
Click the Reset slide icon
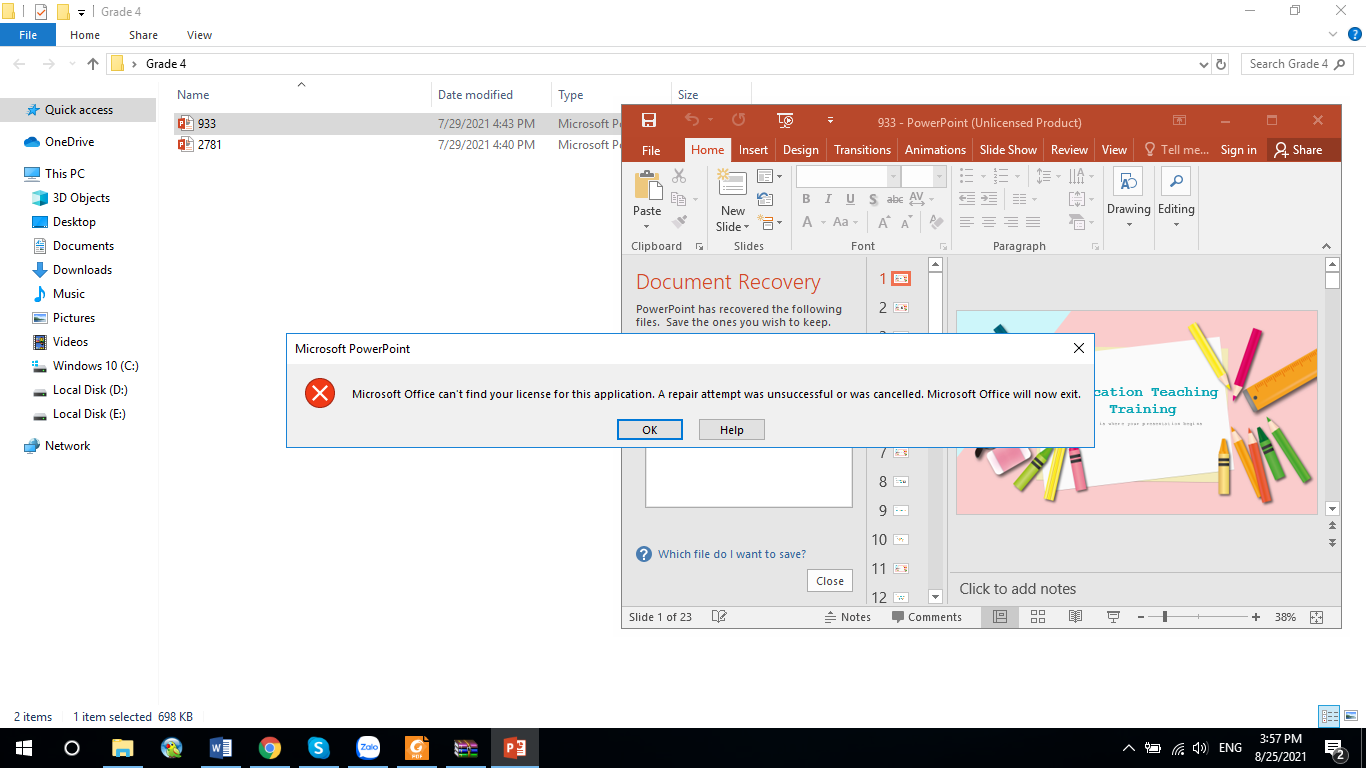[765, 199]
